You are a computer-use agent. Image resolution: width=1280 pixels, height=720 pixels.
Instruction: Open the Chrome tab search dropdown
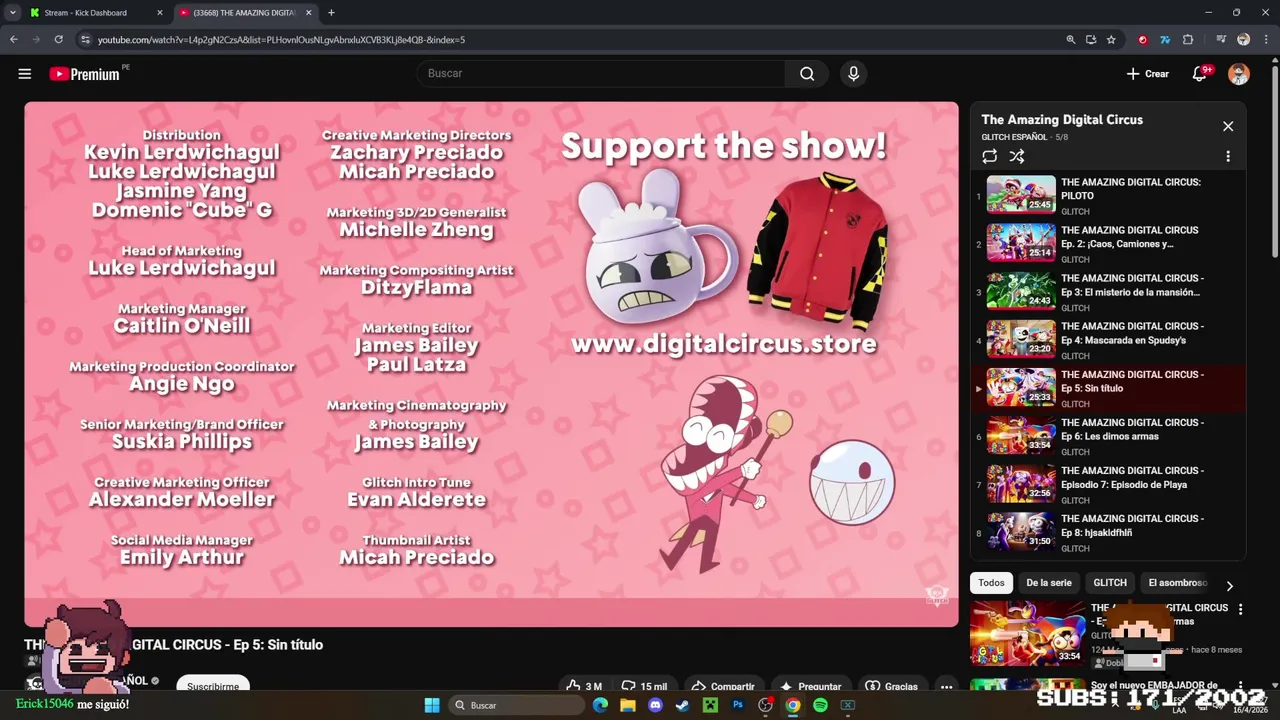13,13
